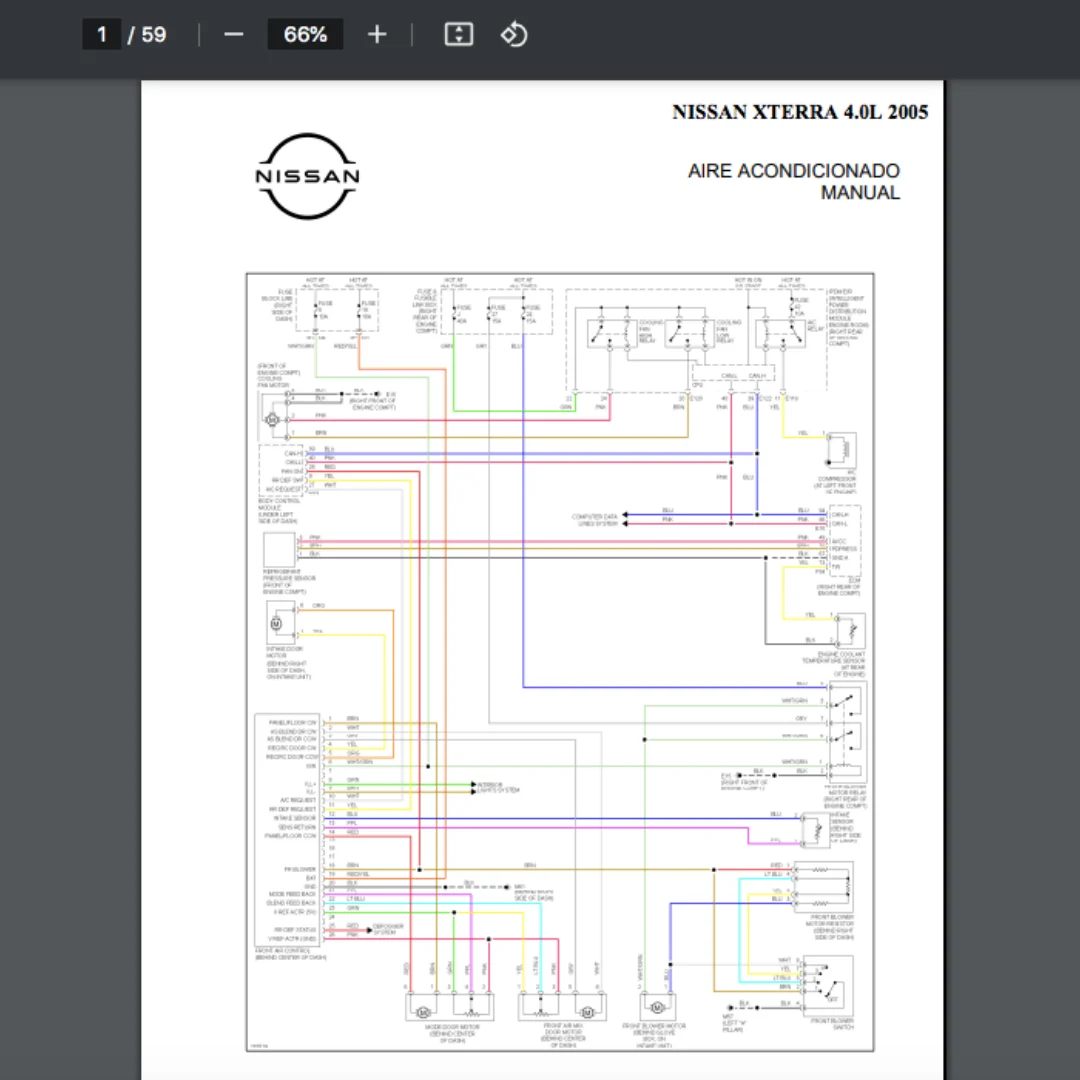Click the rotate page icon
The image size is (1080, 1080).
coord(514,34)
